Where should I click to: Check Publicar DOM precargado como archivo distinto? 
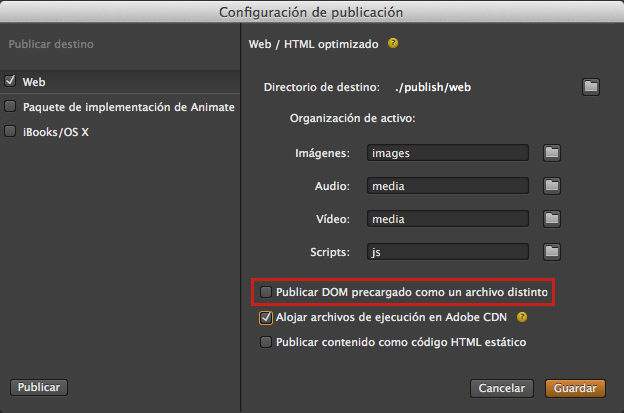pyautogui.click(x=266, y=292)
